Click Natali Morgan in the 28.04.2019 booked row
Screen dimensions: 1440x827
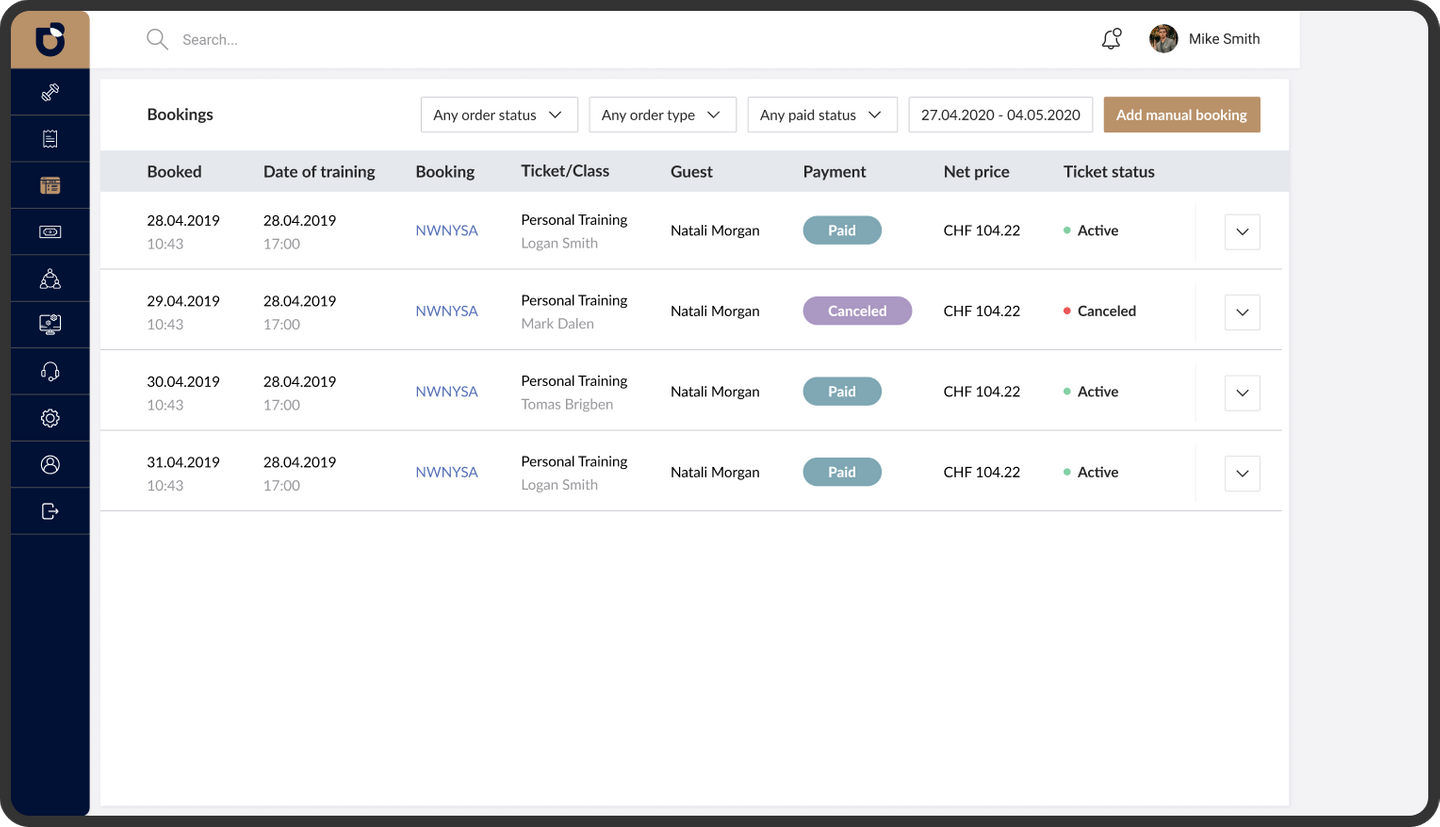click(715, 231)
